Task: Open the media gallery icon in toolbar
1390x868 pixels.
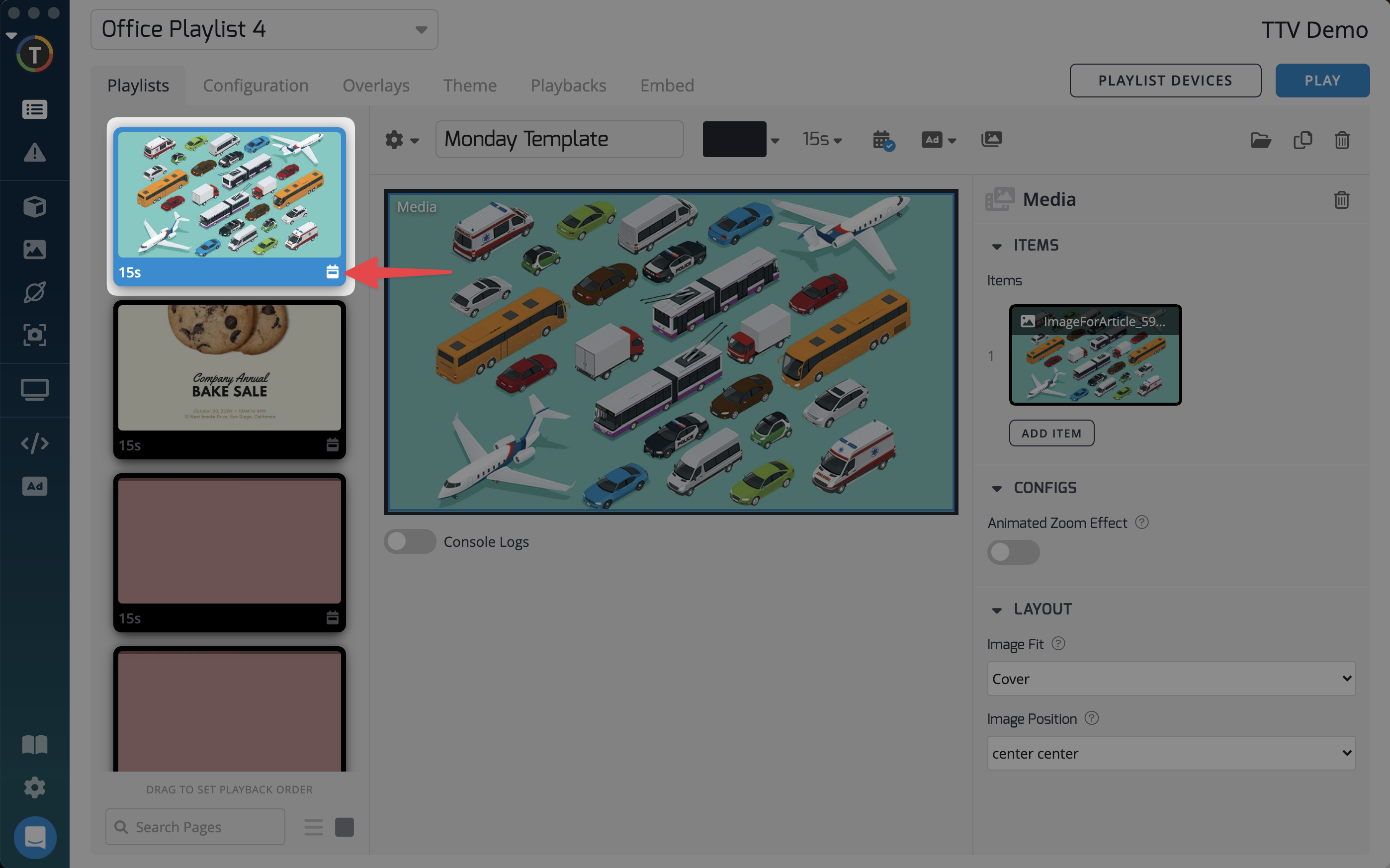Action: tap(991, 140)
